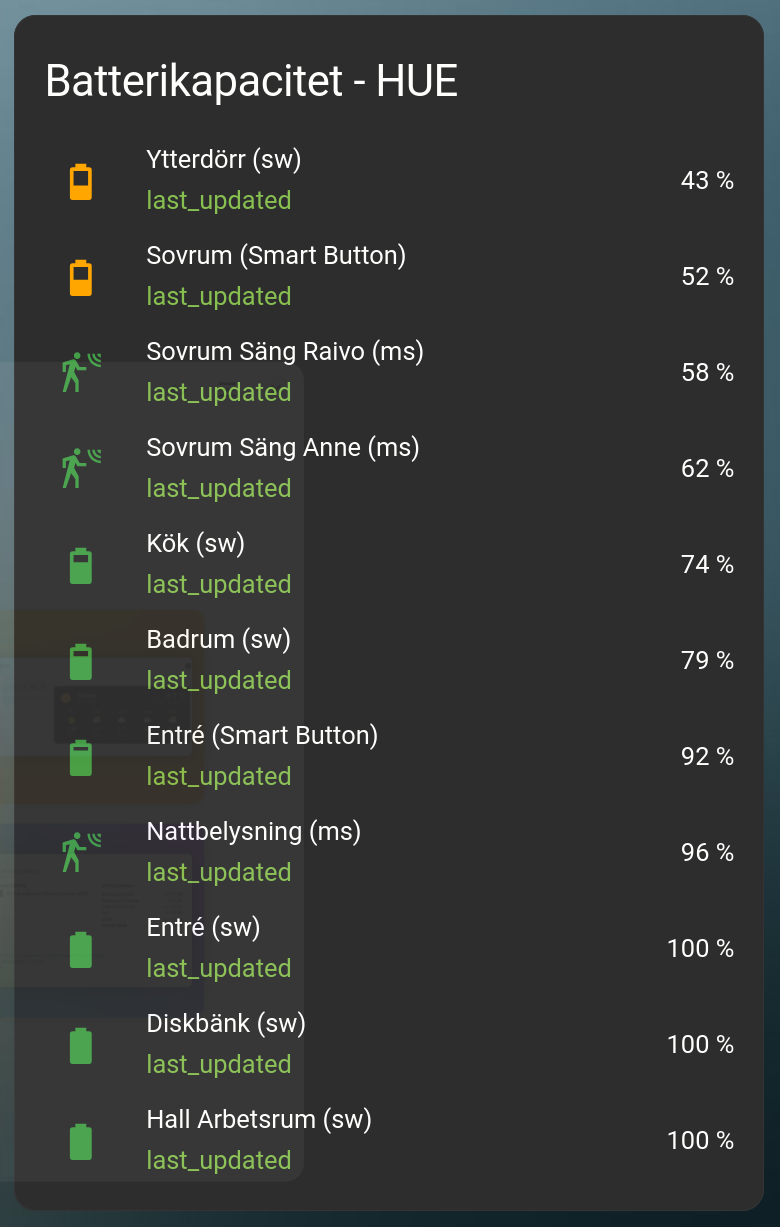This screenshot has height=1227, width=780.
Task: Open the Ytterdörr (sw) entity details
Action: pyautogui.click(x=223, y=160)
